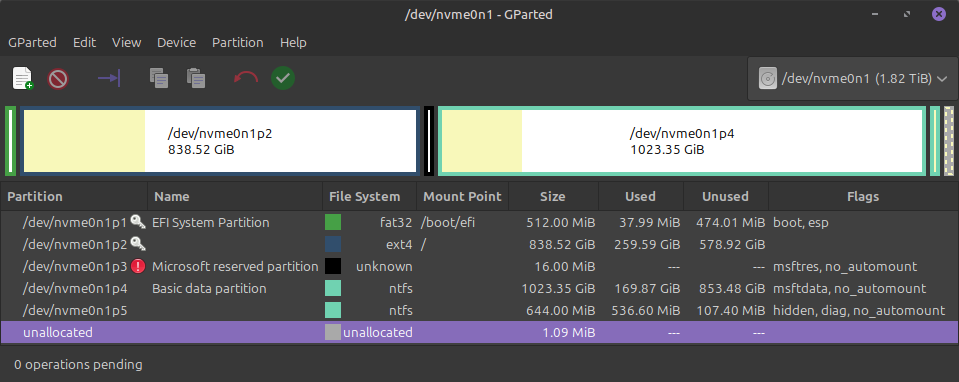This screenshot has height=382, width=959.
Task: Click the Delete partition toolbar icon
Action: pos(59,78)
